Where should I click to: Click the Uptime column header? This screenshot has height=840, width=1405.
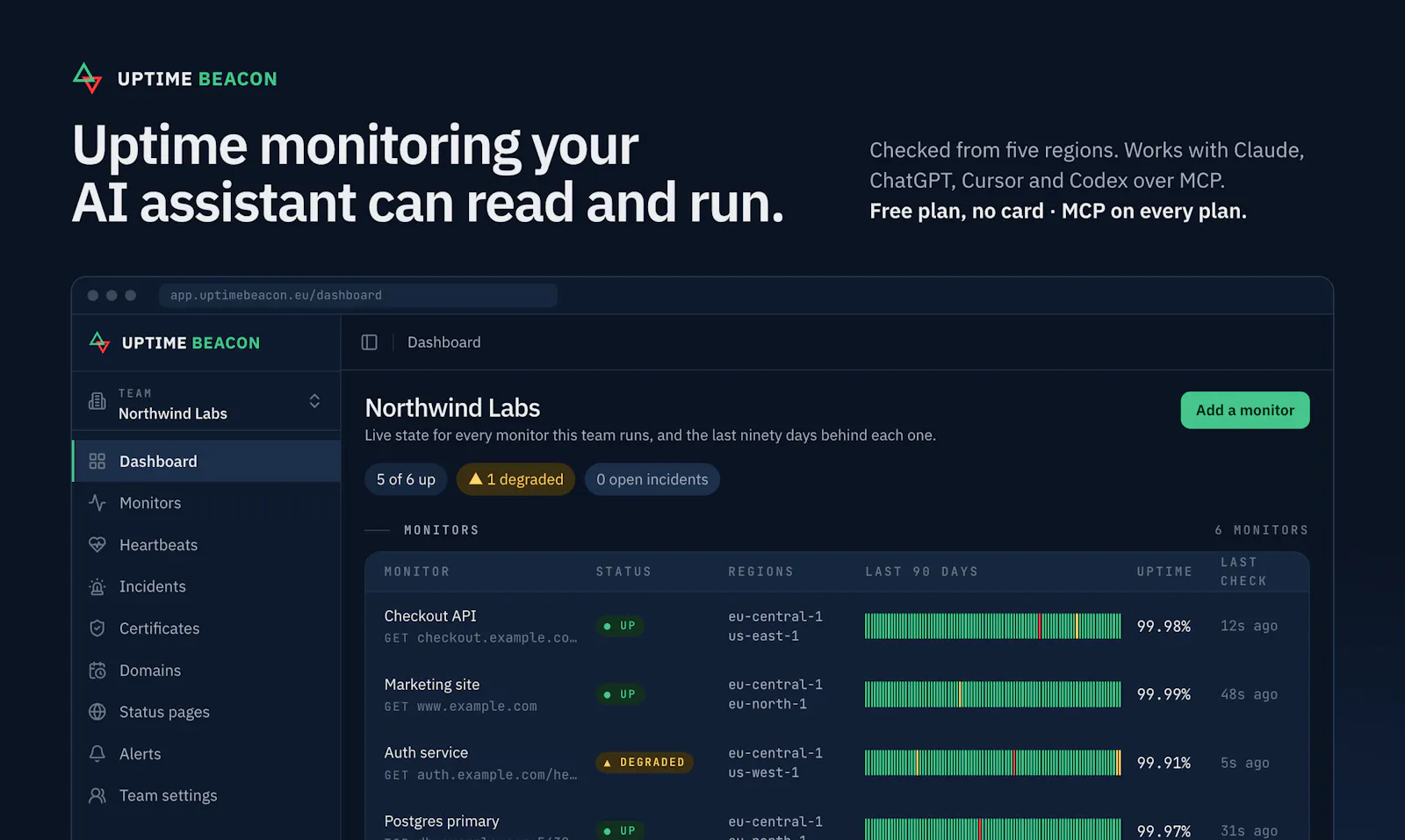click(x=1164, y=571)
